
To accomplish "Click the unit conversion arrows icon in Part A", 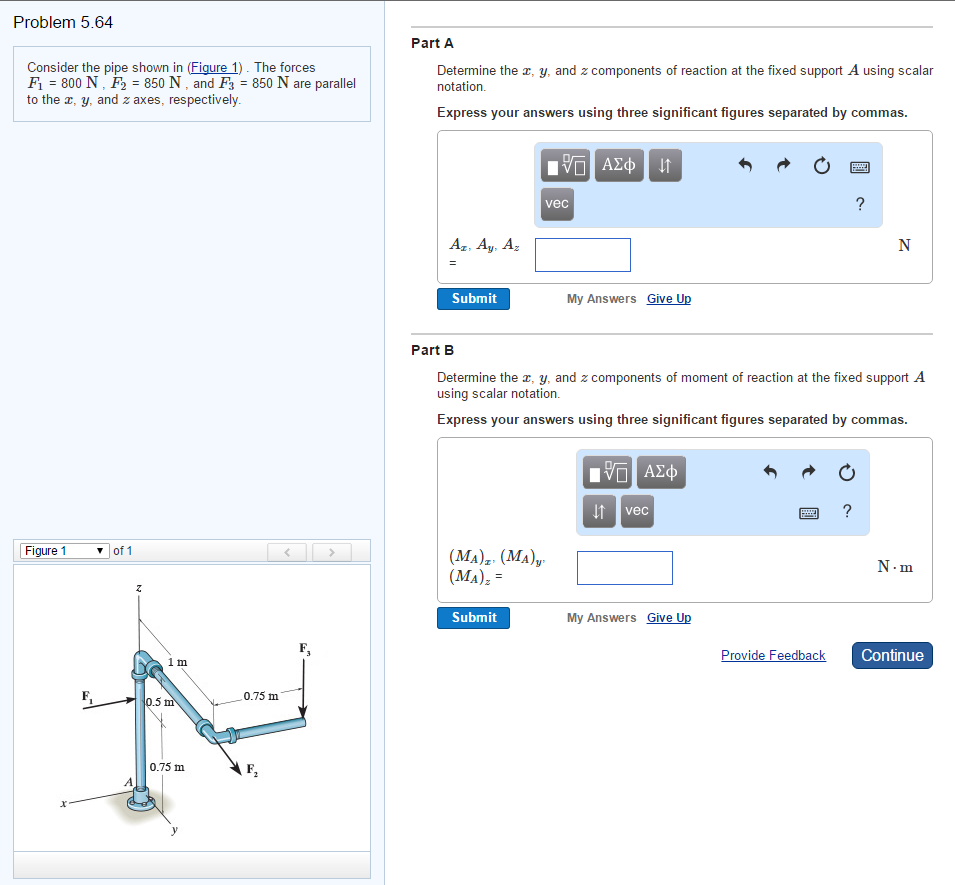I will [x=664, y=165].
